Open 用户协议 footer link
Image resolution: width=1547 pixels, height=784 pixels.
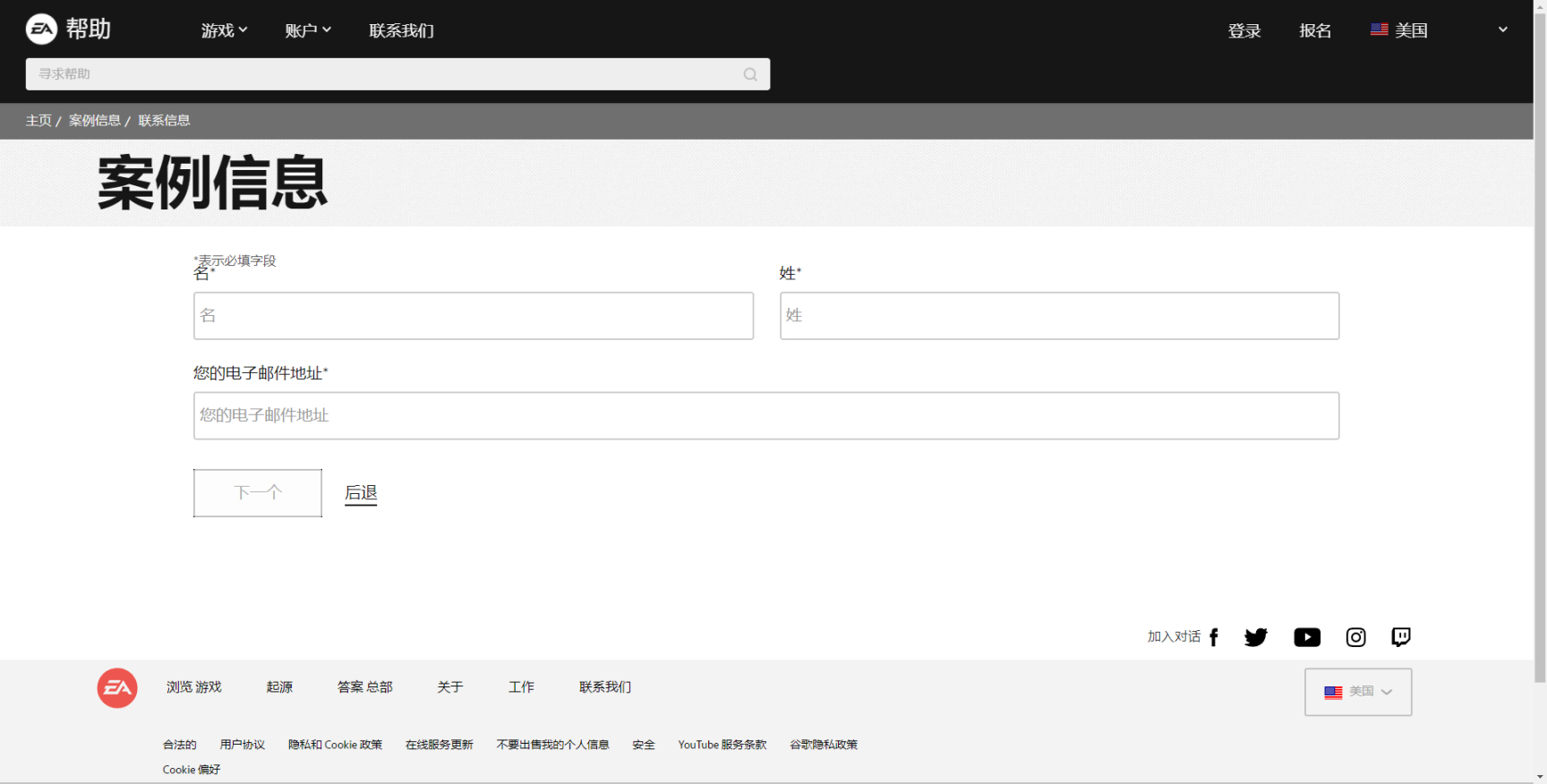point(243,745)
